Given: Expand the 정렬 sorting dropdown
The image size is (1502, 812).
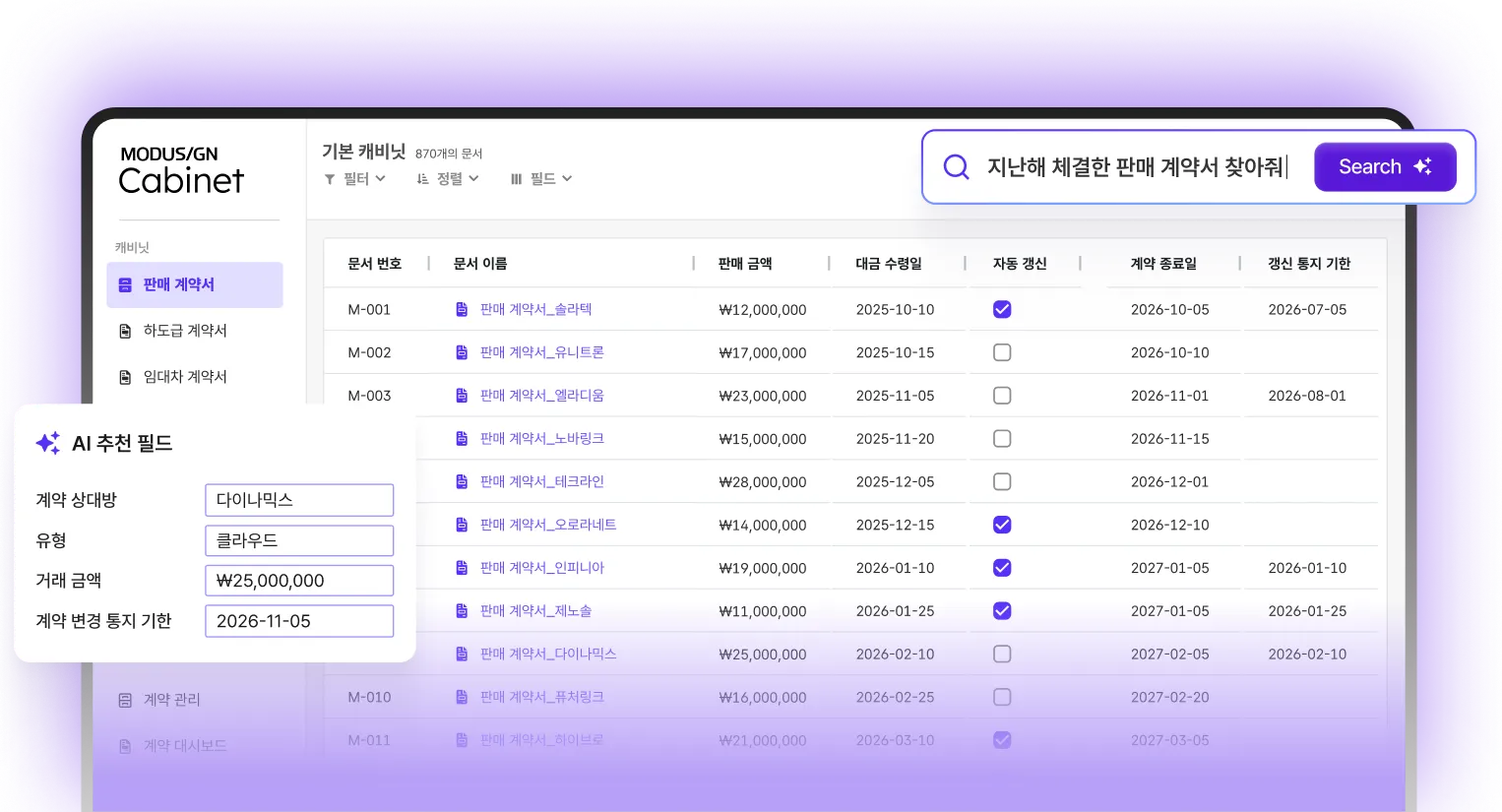Looking at the screenshot, I should click(448, 178).
